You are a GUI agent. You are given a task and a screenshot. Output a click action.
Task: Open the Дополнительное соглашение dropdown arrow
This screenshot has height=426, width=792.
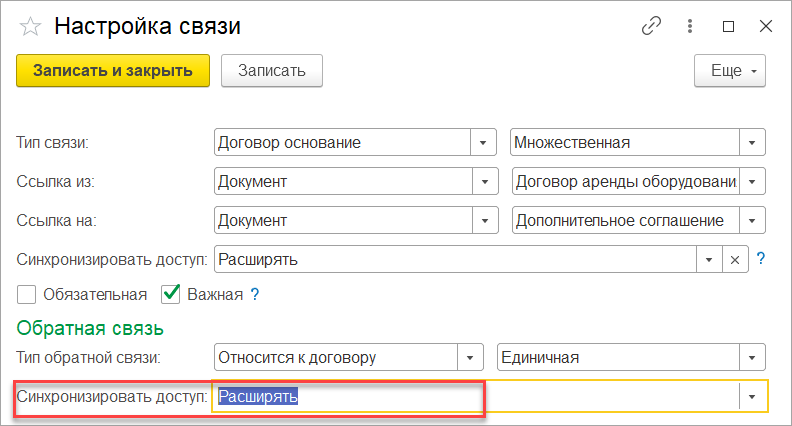coord(752,220)
